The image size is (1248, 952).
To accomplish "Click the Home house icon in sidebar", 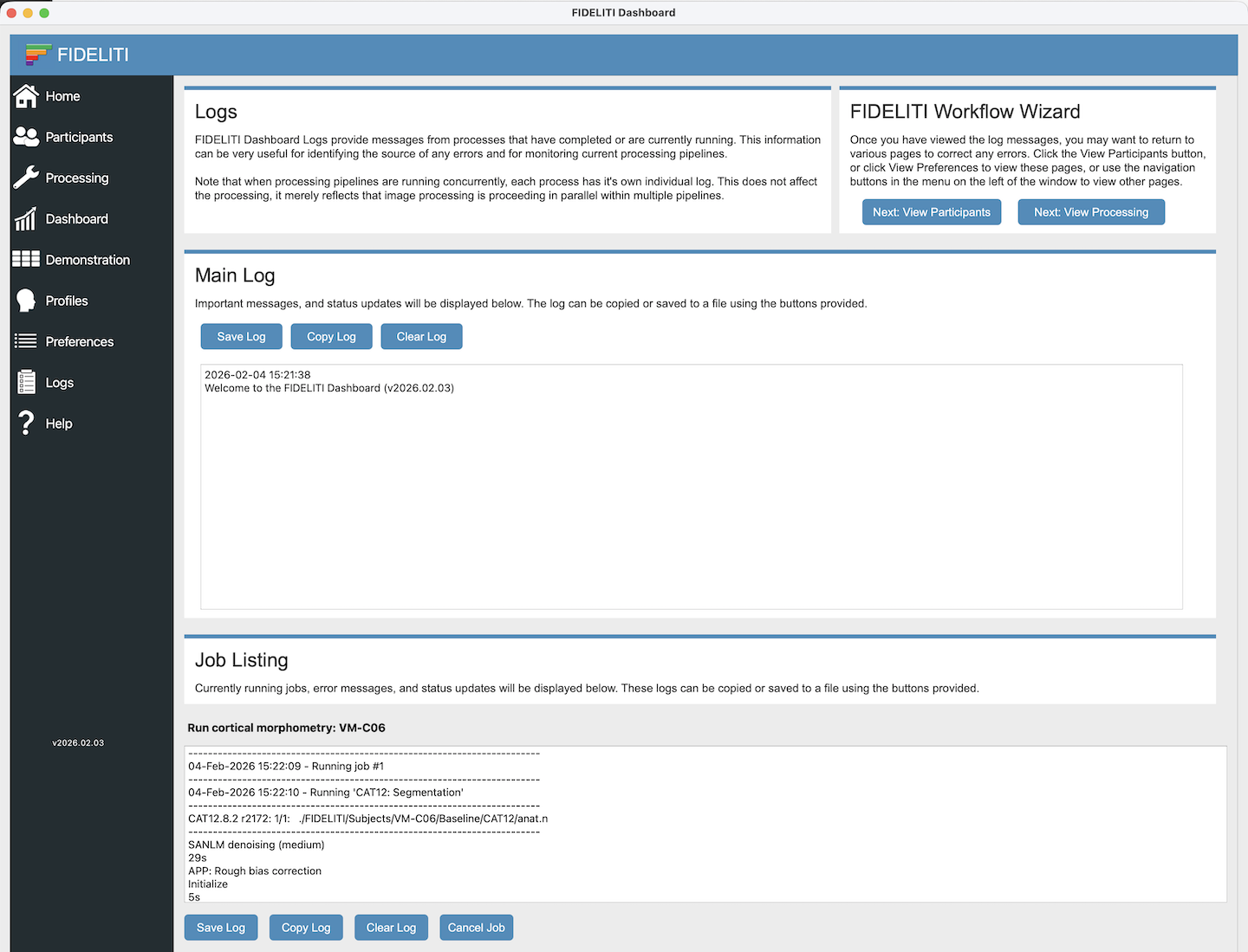I will [26, 96].
